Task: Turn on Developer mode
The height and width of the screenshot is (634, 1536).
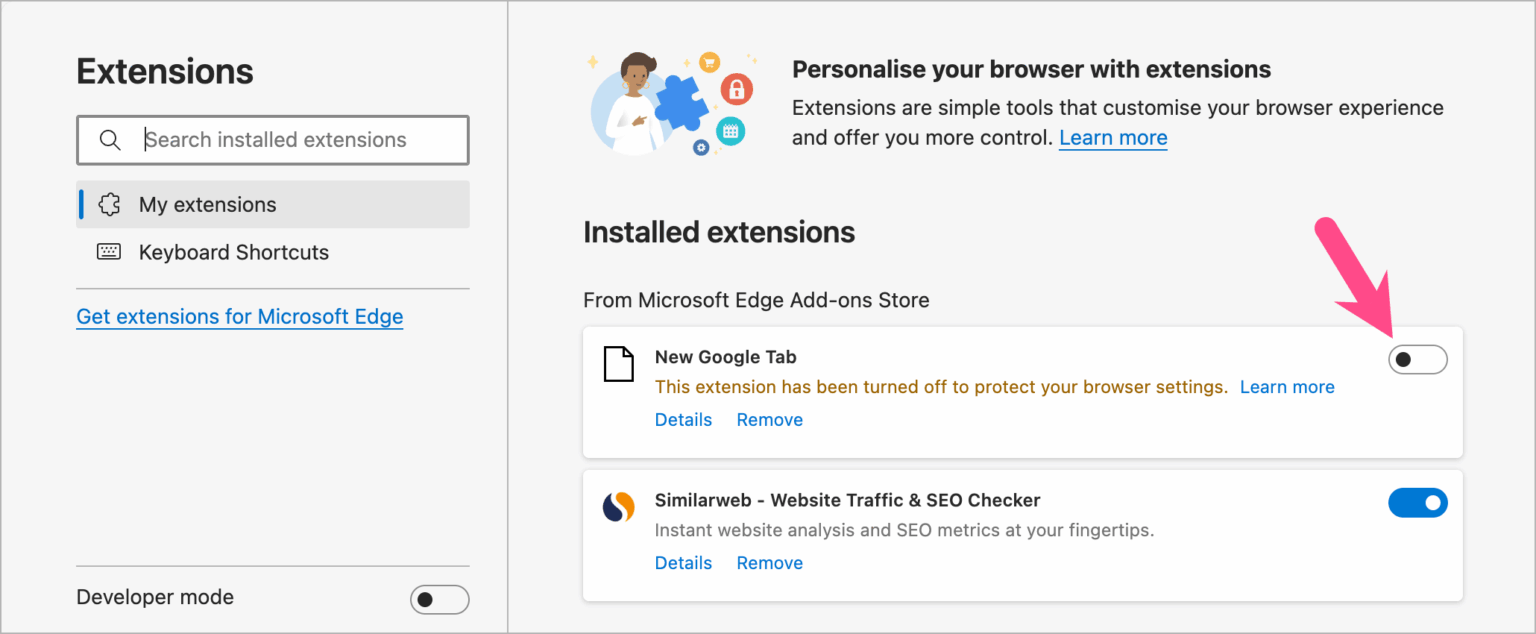Action: pos(439,598)
